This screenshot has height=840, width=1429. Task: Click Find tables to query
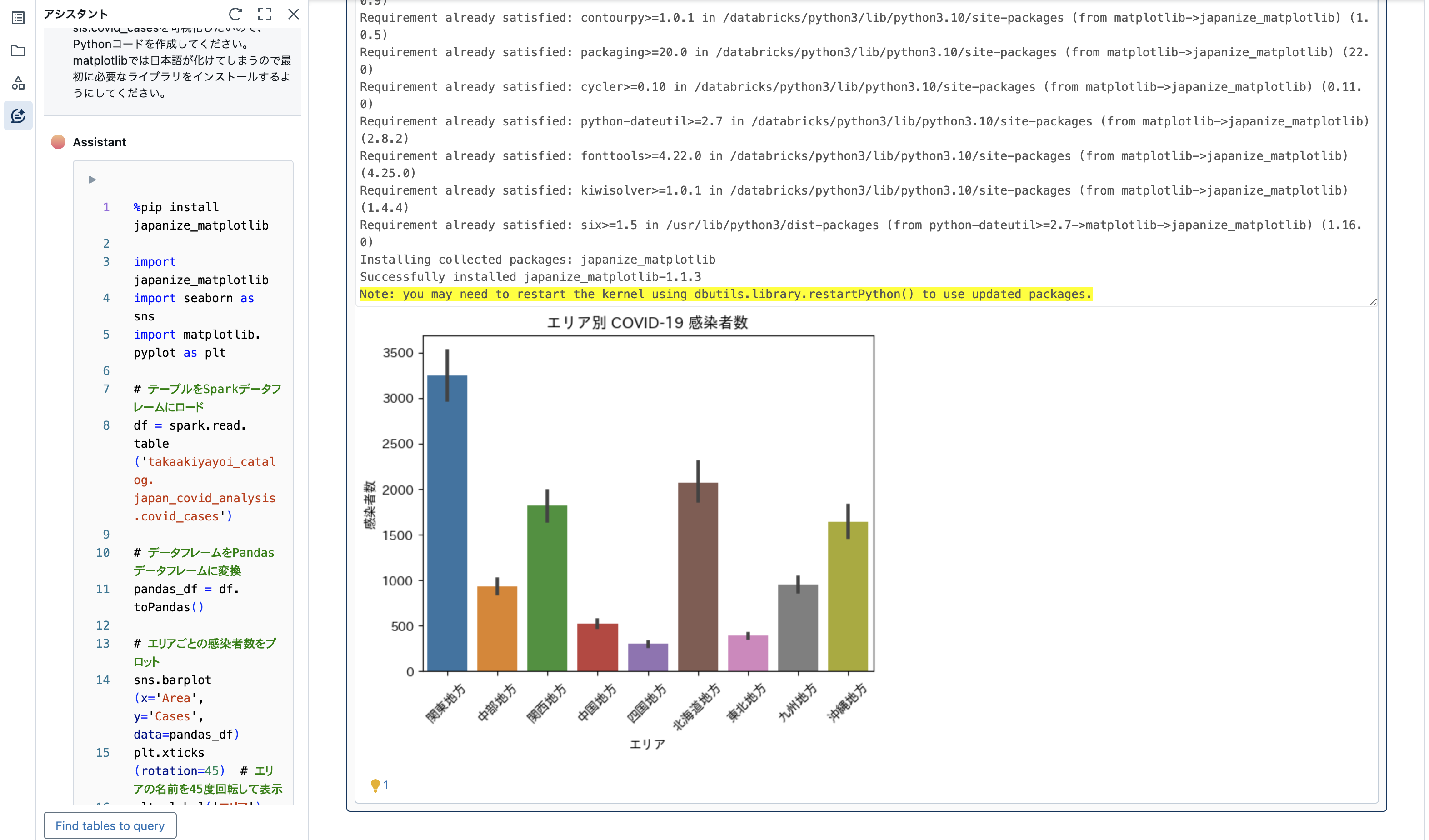[110, 826]
